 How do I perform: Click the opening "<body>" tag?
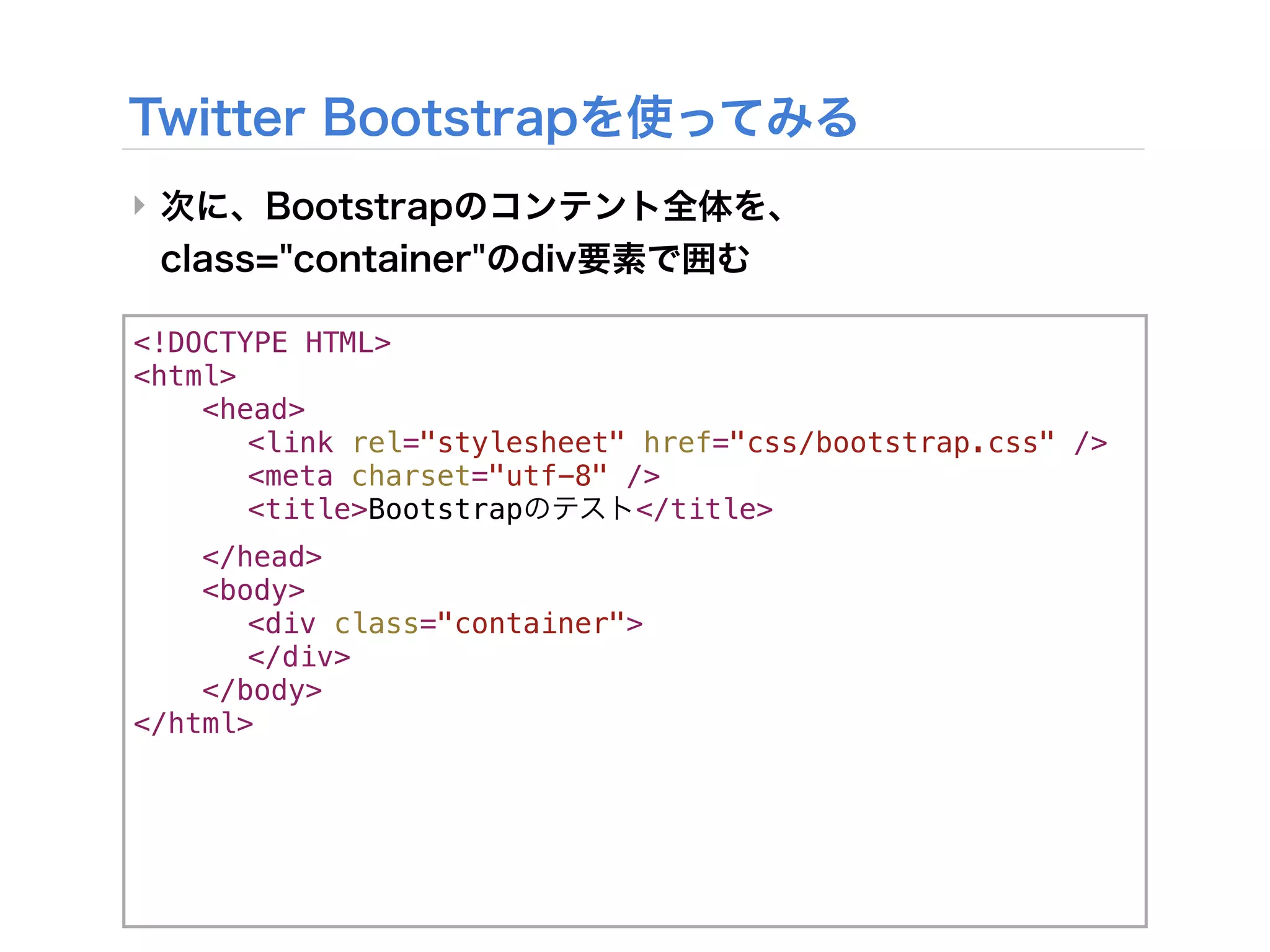254,591
